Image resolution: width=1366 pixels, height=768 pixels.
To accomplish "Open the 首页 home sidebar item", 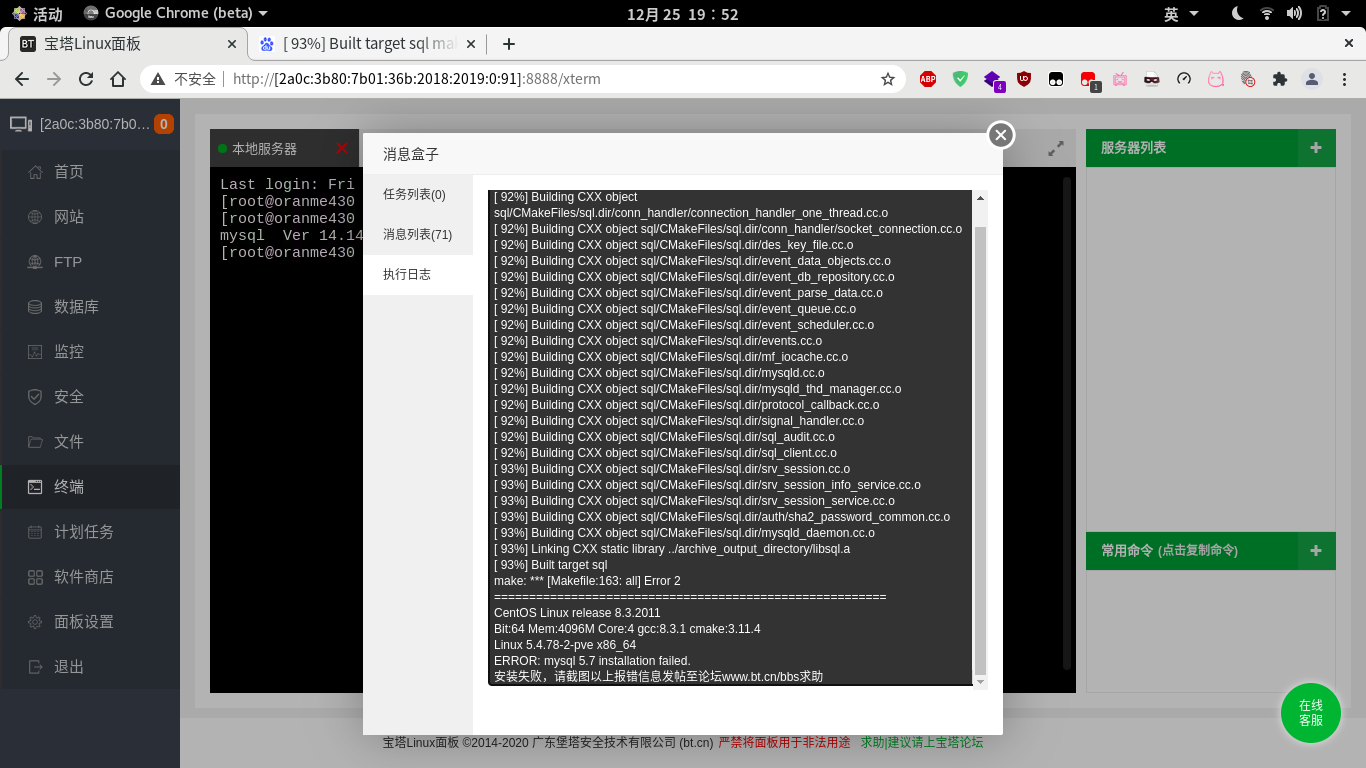I will pos(90,172).
